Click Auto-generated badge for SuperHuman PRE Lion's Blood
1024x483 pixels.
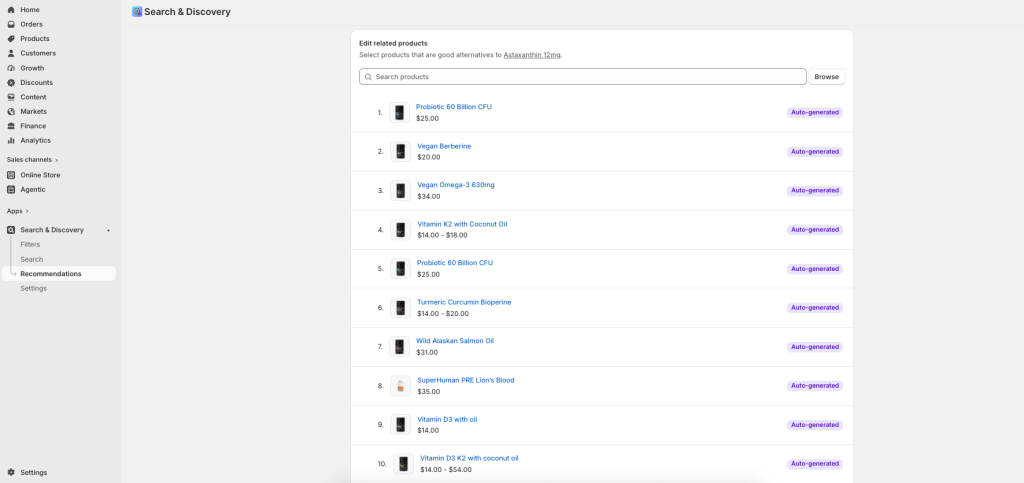tap(814, 386)
